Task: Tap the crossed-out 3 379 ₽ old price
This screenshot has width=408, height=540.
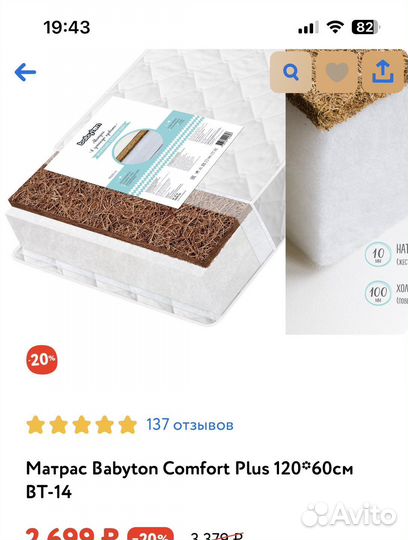Action: pyautogui.click(x=217, y=536)
